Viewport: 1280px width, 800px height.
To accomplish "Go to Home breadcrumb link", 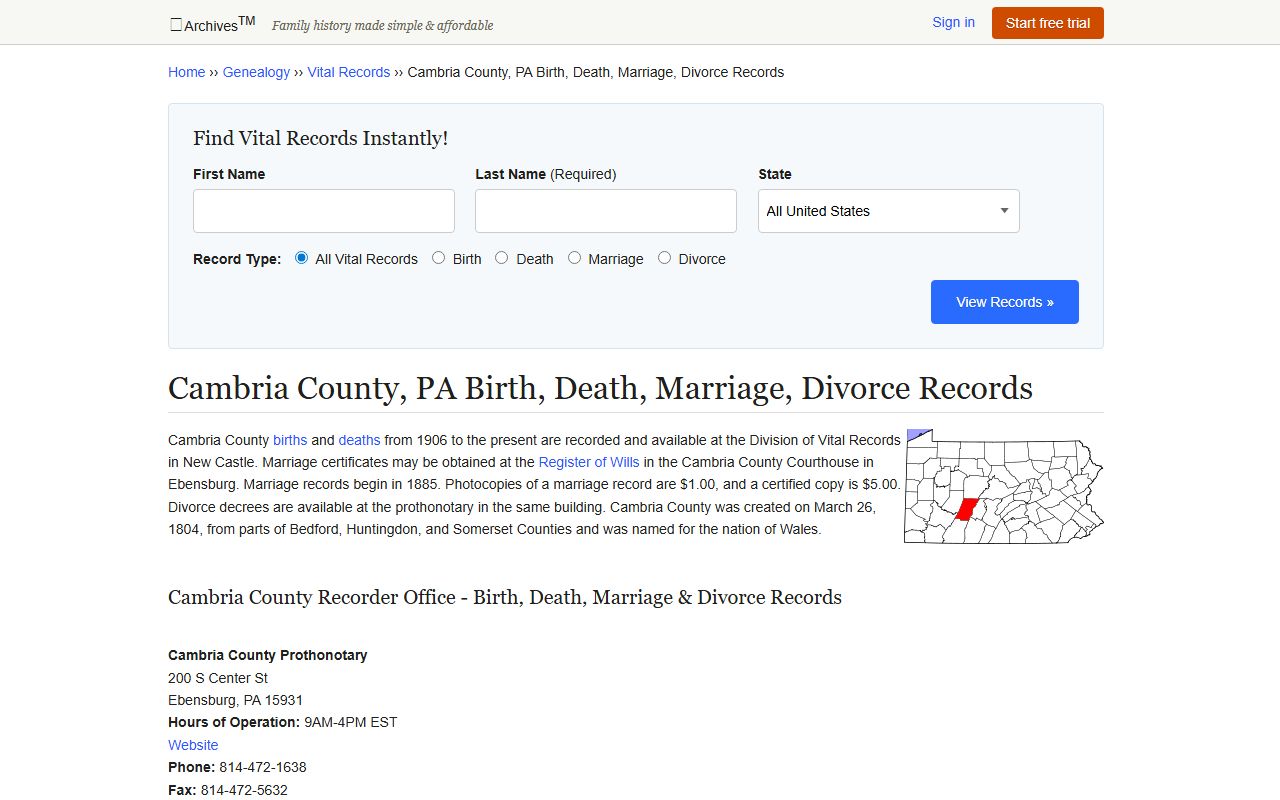I will pos(186,72).
